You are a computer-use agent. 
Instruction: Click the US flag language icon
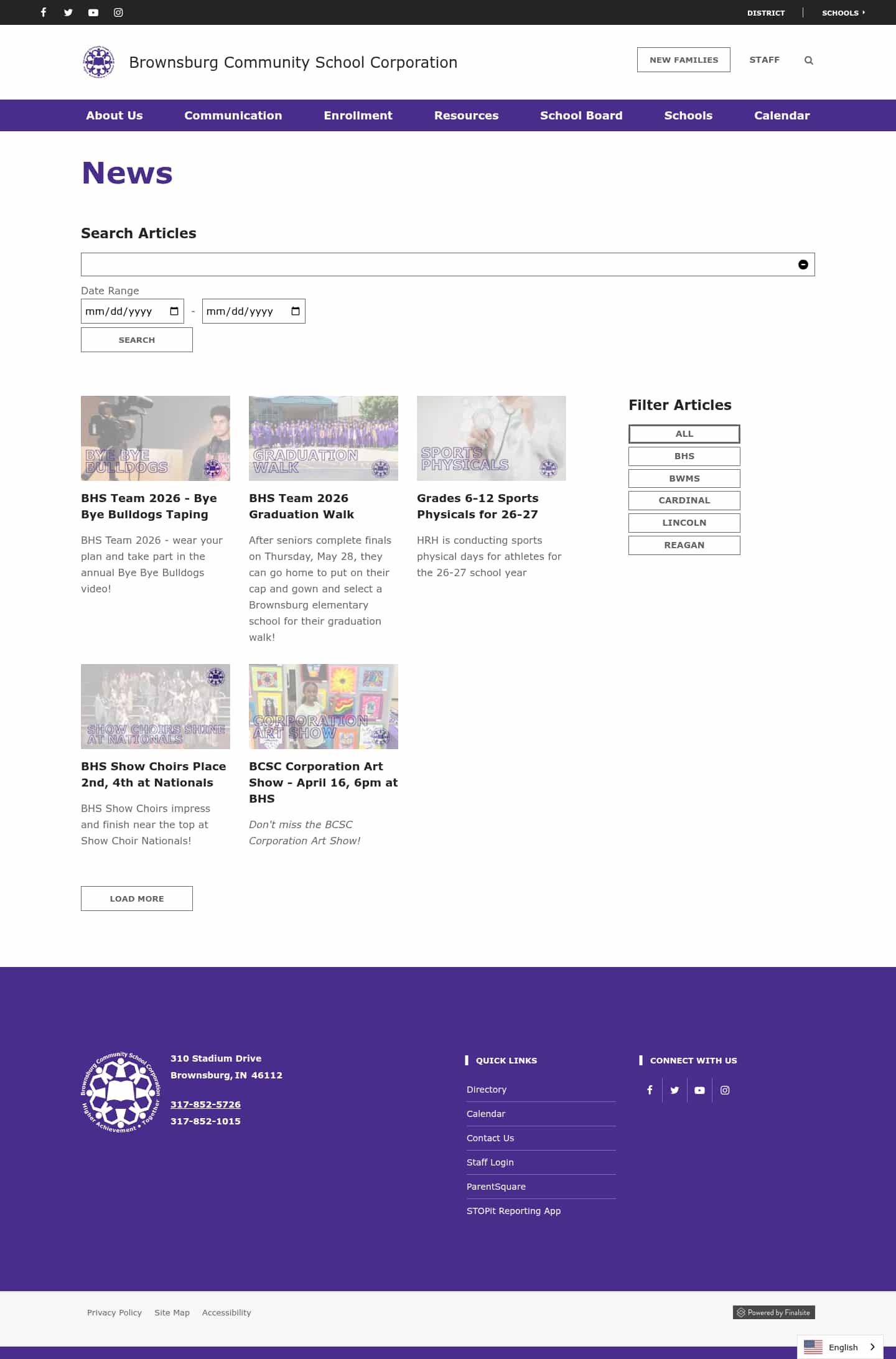813,1347
